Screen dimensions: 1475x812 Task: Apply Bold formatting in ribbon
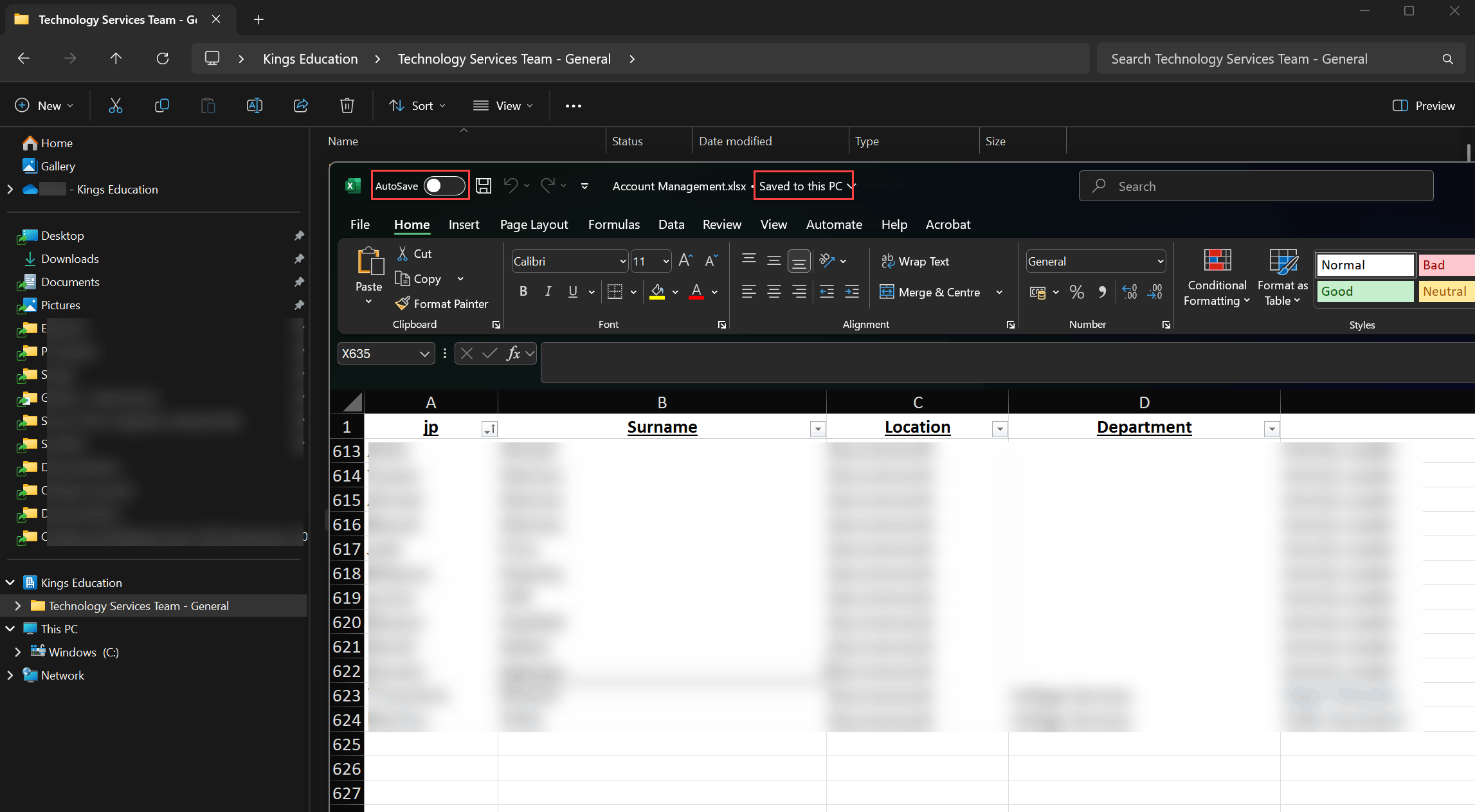tap(523, 292)
